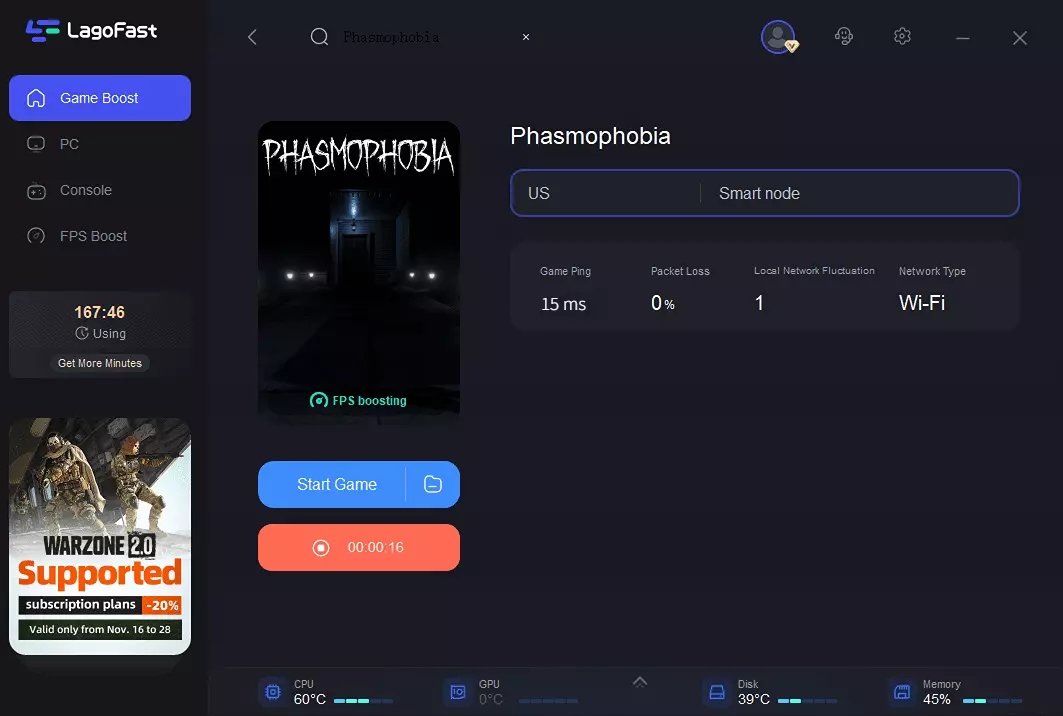This screenshot has height=716, width=1063.
Task: Click the CPU chip icon
Action: point(273,692)
